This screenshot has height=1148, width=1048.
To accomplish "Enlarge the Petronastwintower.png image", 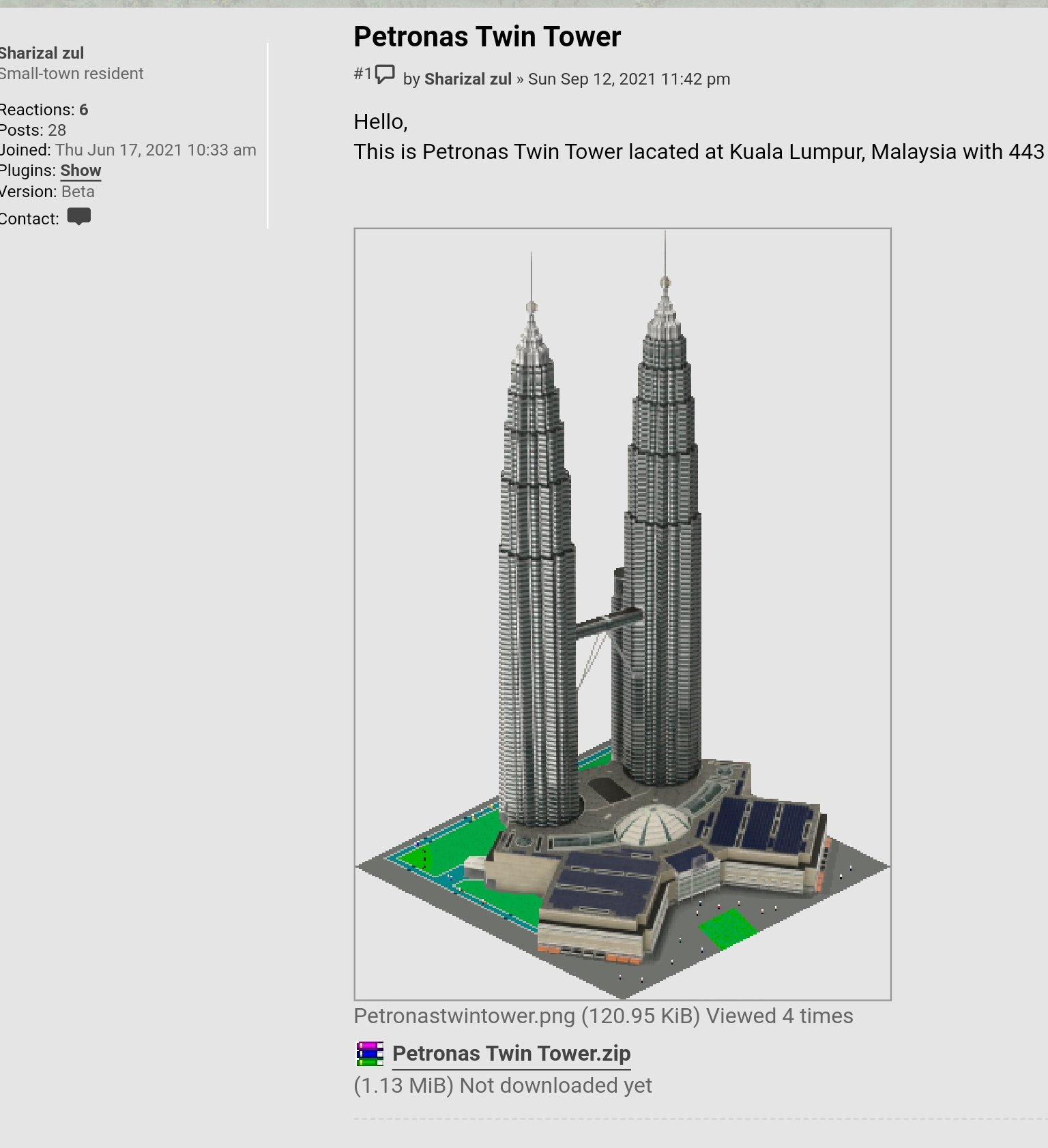I will coord(622,614).
